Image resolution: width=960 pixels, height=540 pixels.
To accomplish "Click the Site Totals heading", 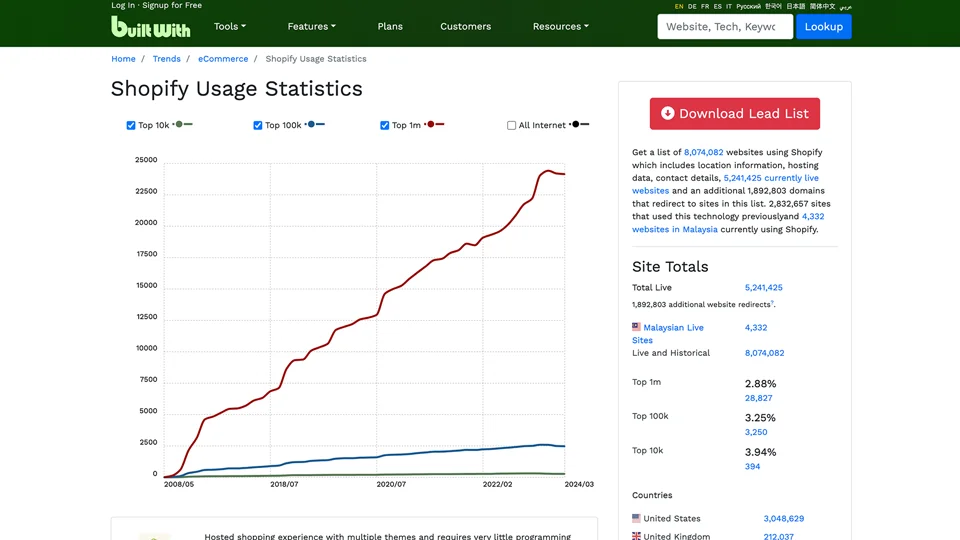I will click(670, 266).
